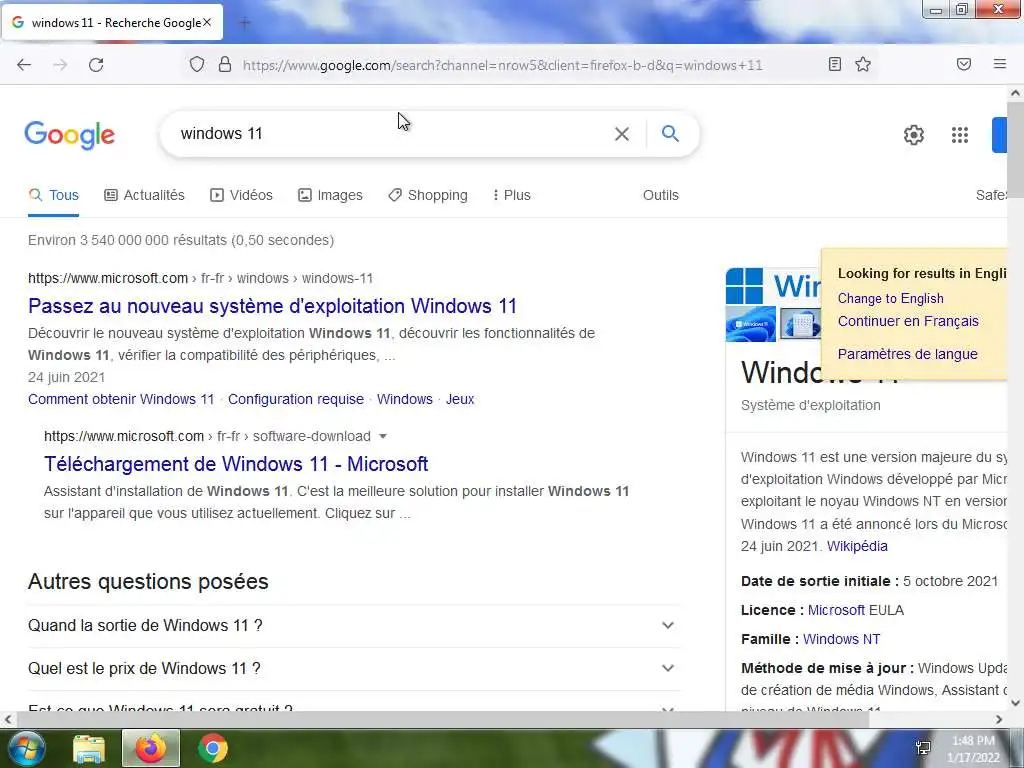The width and height of the screenshot is (1024, 768).
Task: Click the vertical scrollbar down arrow
Action: coord(1016,703)
